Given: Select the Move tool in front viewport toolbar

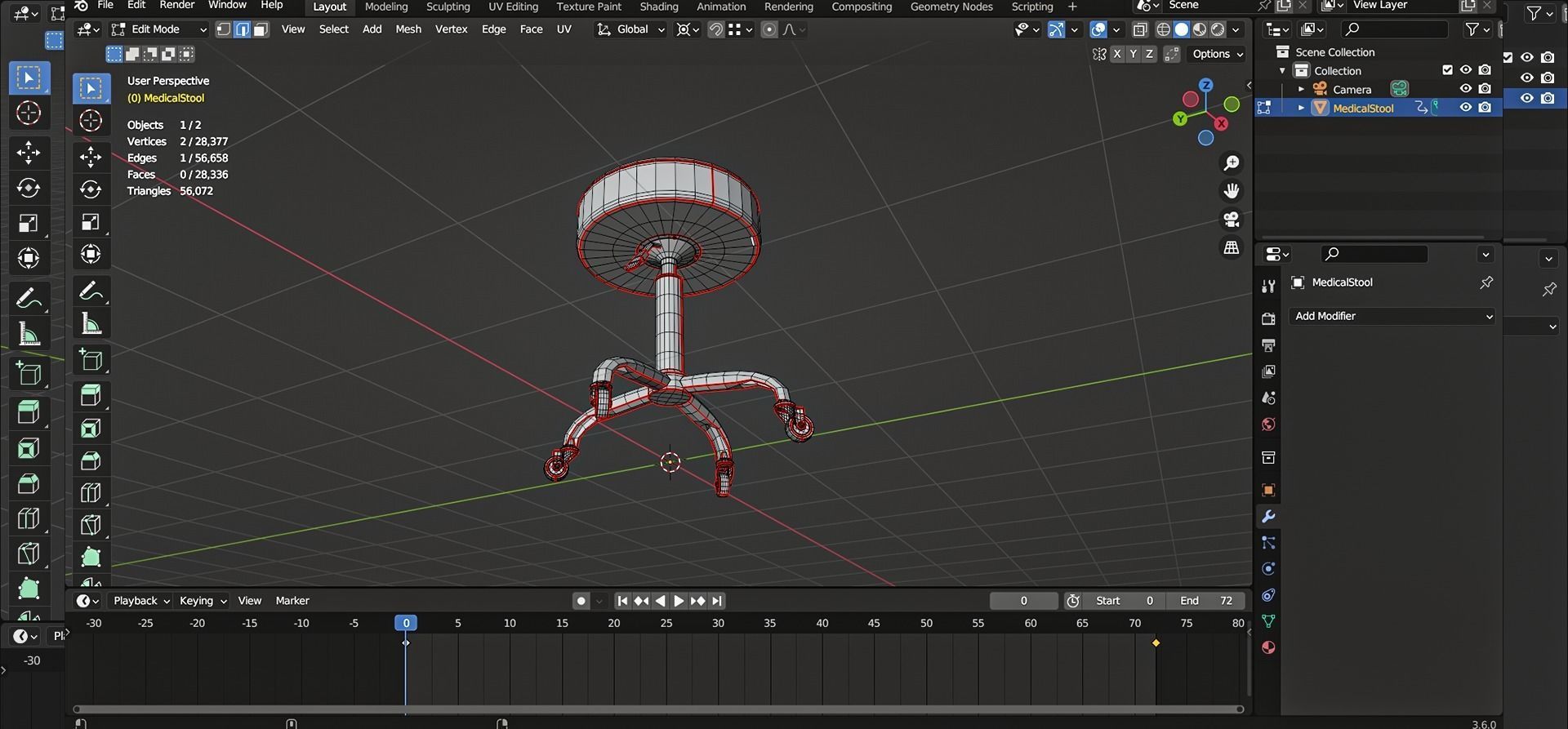Looking at the screenshot, I should pyautogui.click(x=91, y=155).
